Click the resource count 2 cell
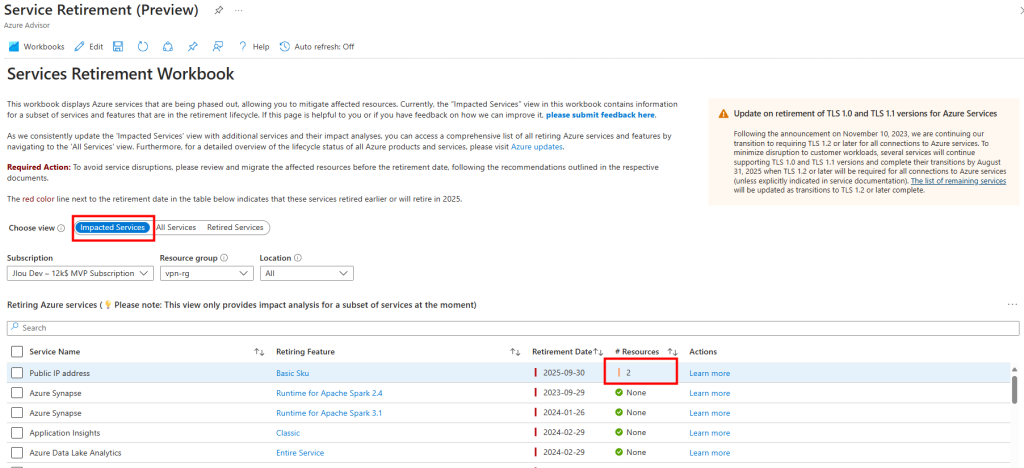1024x468 pixels. 628,373
